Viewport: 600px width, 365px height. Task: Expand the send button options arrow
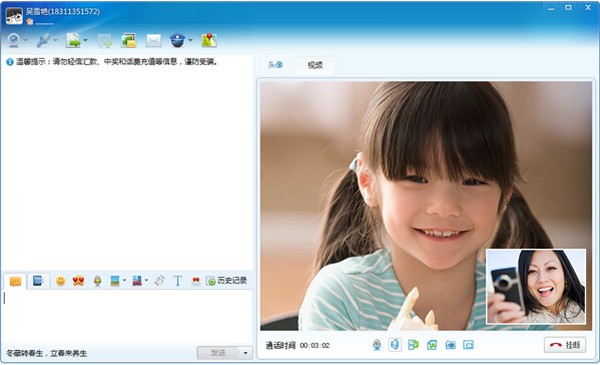point(245,352)
